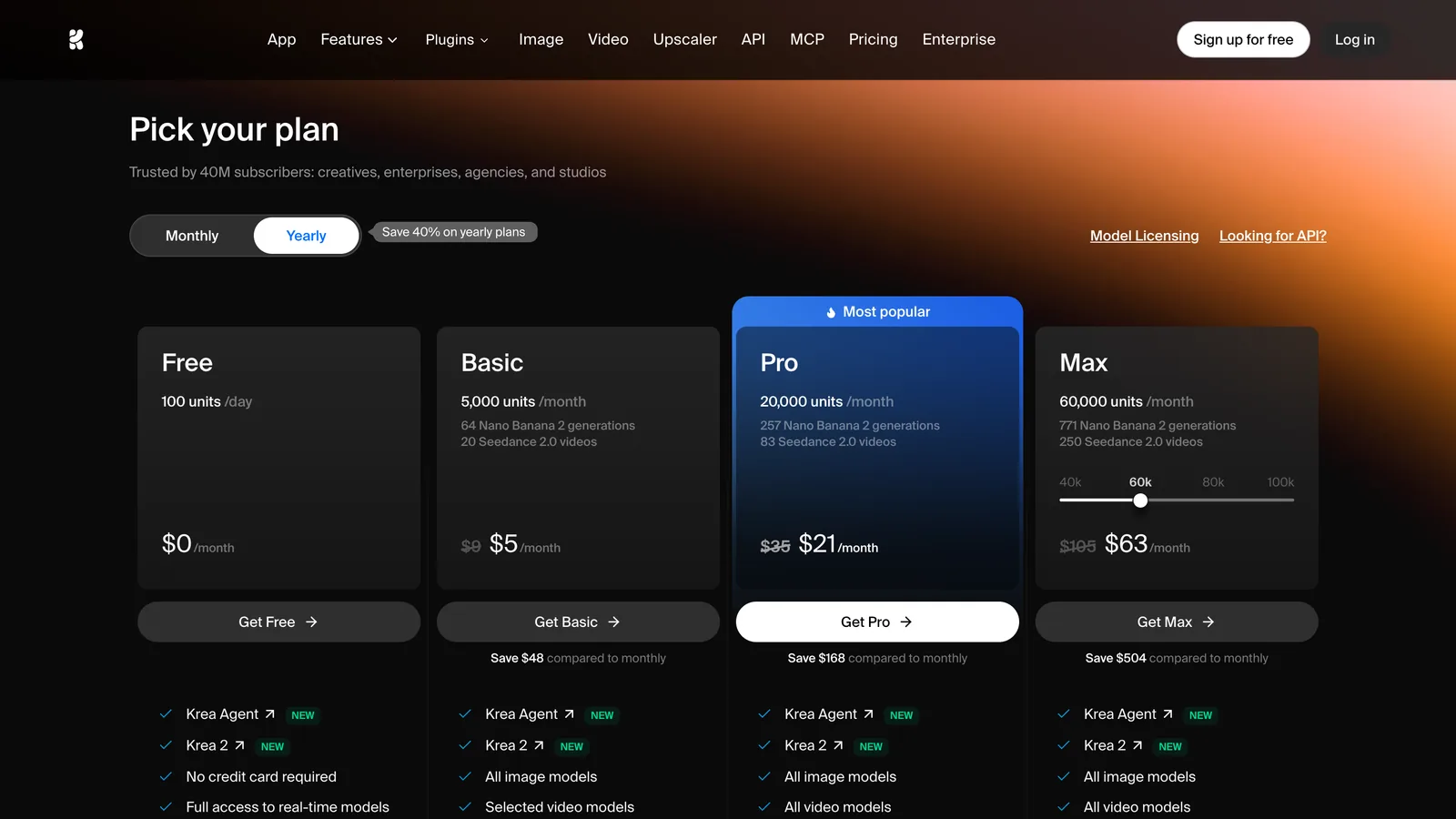
Task: Go to the Image page
Action: (x=541, y=39)
